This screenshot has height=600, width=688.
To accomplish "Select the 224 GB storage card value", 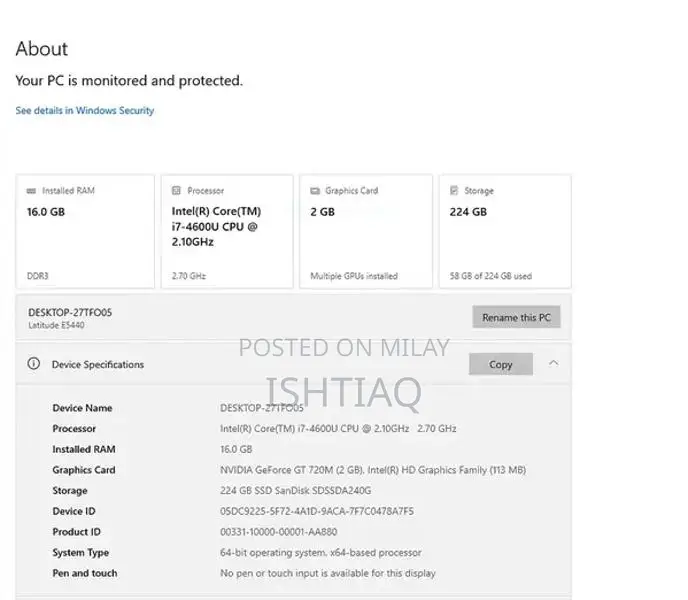I will [x=468, y=212].
